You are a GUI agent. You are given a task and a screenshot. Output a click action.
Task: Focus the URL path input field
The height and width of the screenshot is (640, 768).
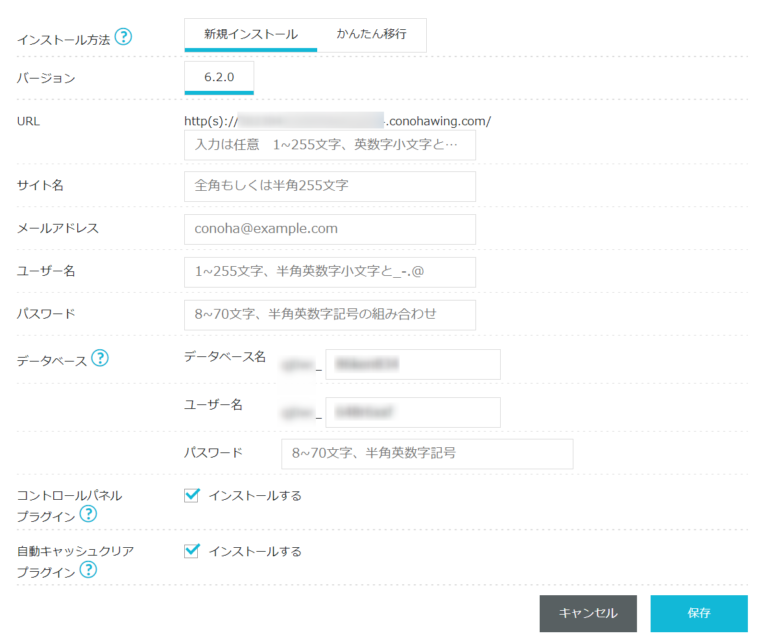tap(330, 145)
